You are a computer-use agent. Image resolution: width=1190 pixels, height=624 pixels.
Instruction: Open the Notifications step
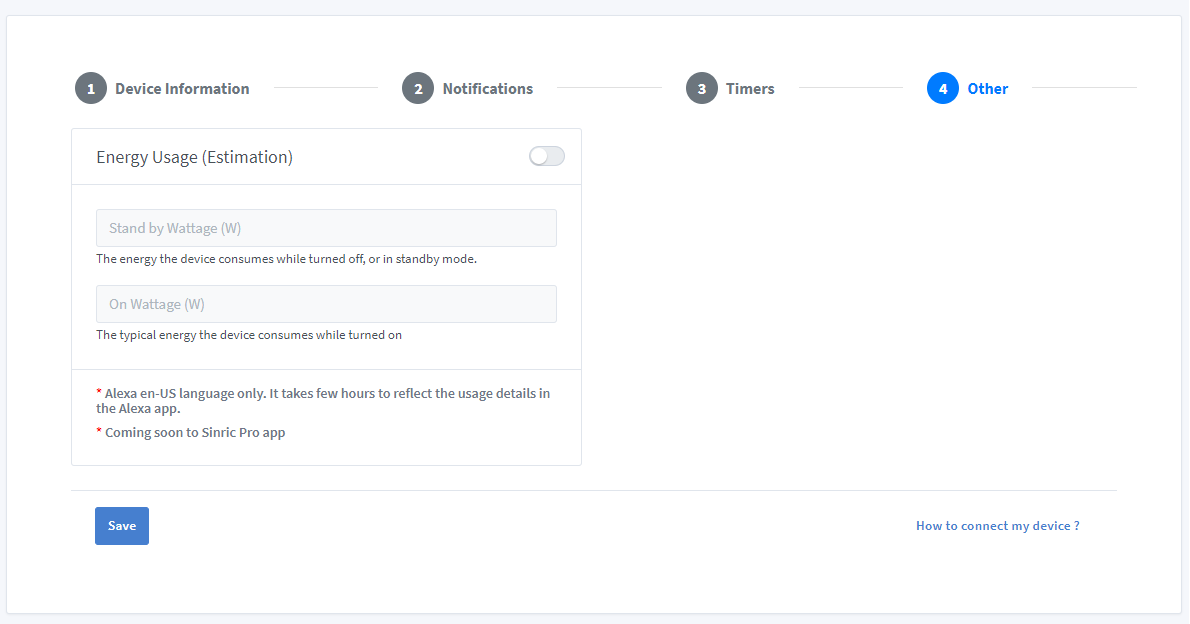[x=488, y=89]
